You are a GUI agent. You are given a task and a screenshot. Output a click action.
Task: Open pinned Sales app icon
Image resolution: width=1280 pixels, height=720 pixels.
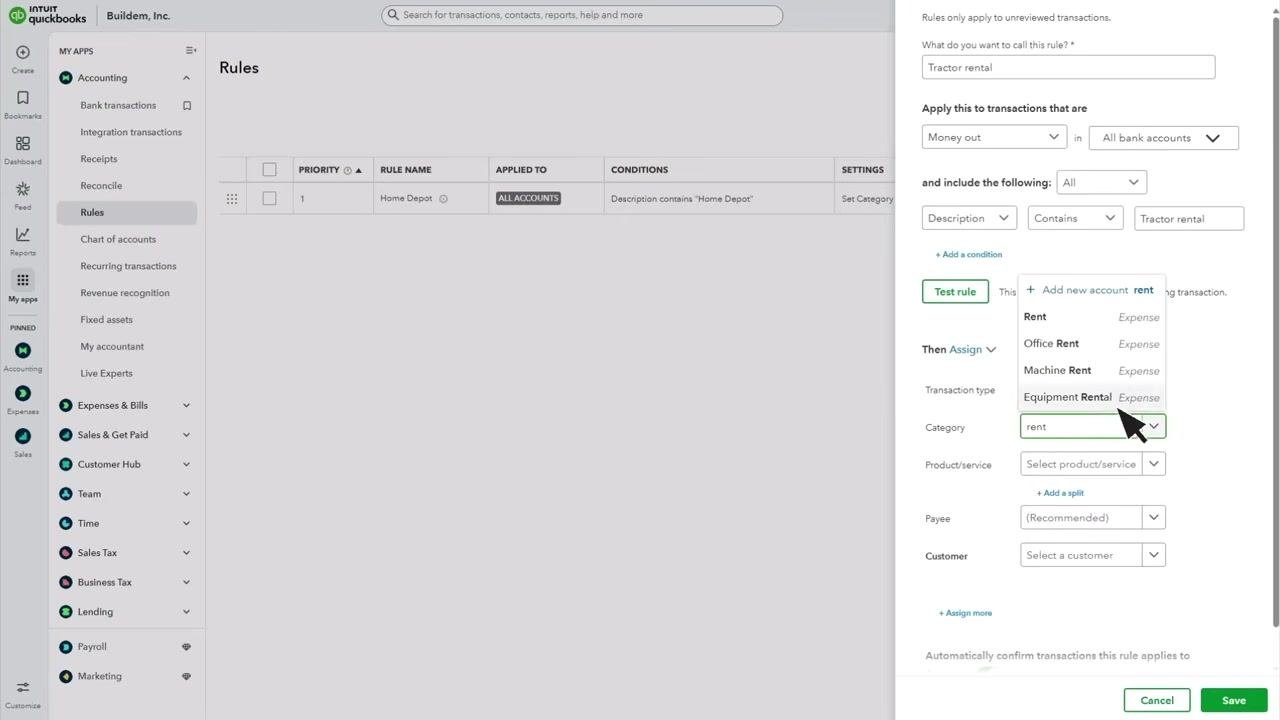click(23, 436)
